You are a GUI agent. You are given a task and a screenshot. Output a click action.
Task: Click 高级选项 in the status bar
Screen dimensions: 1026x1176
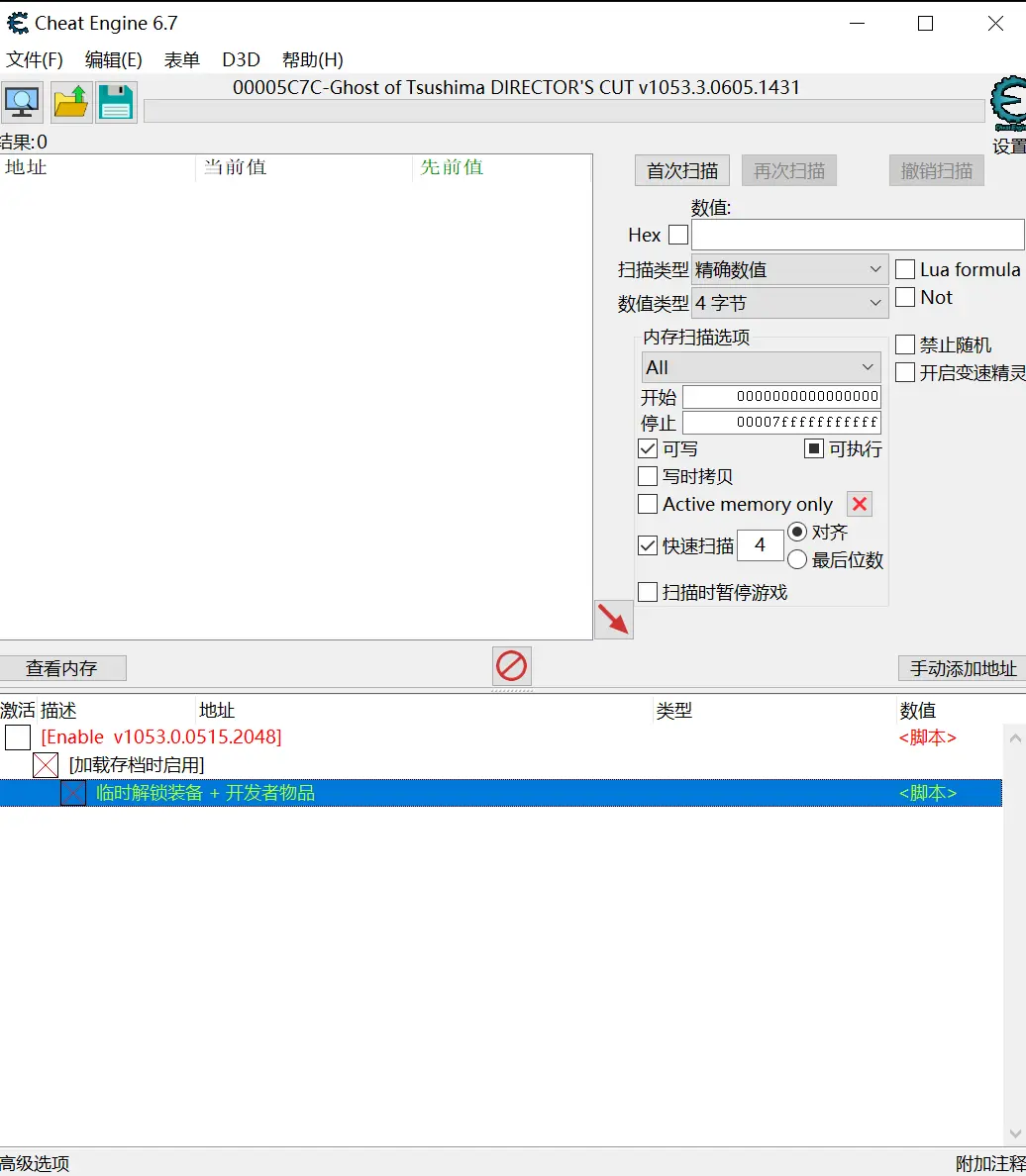click(x=35, y=1163)
